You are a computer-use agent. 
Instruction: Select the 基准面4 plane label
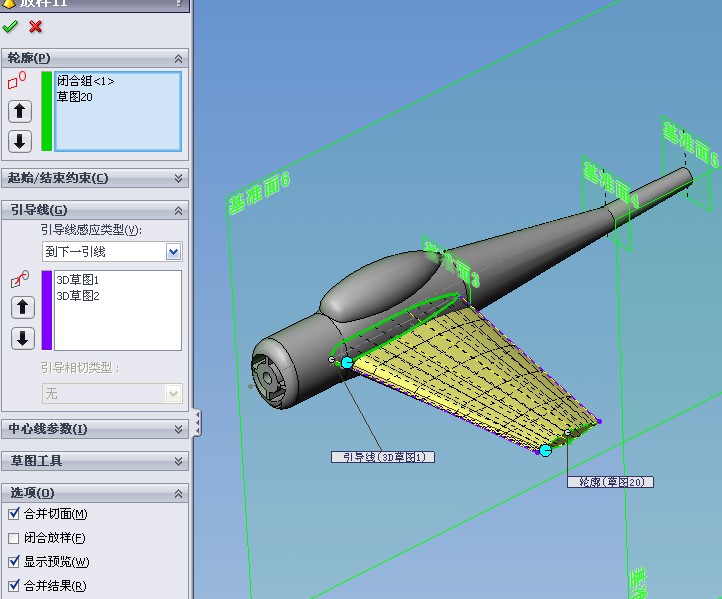(611, 184)
